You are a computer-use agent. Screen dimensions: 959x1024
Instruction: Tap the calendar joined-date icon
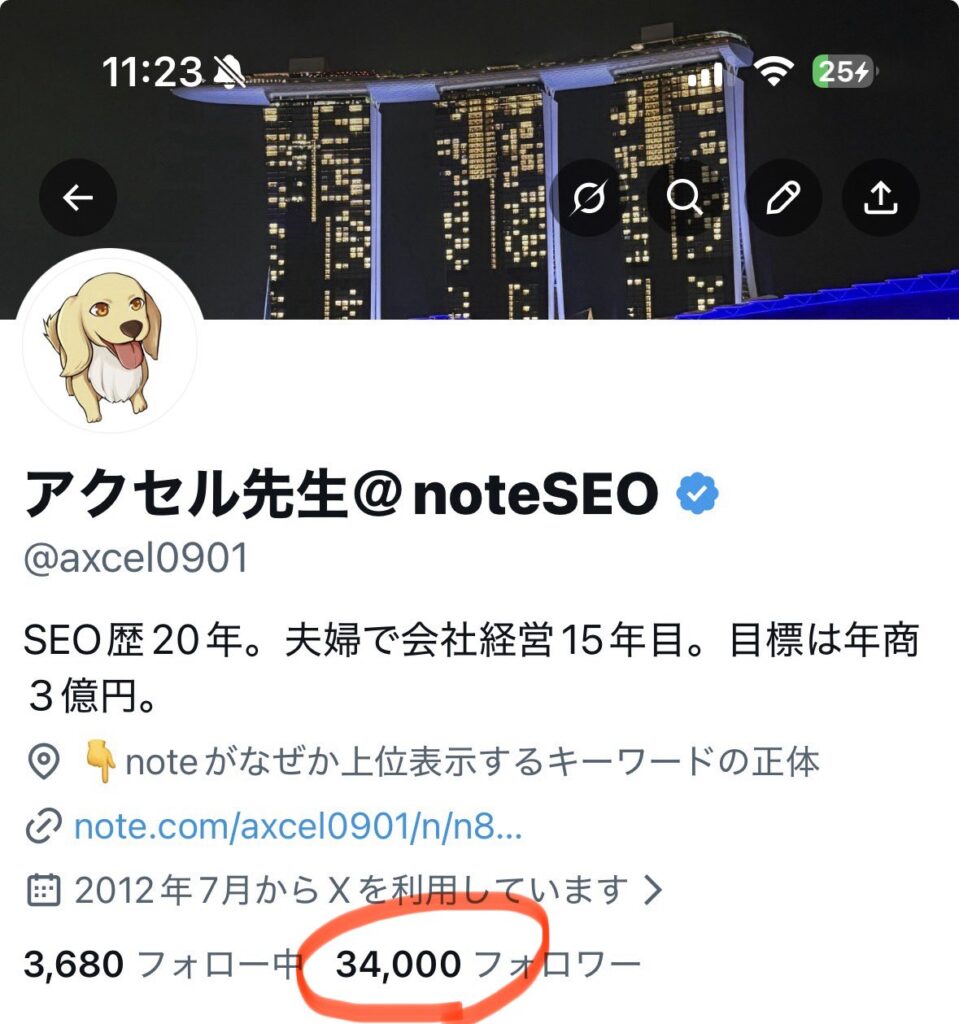44,889
